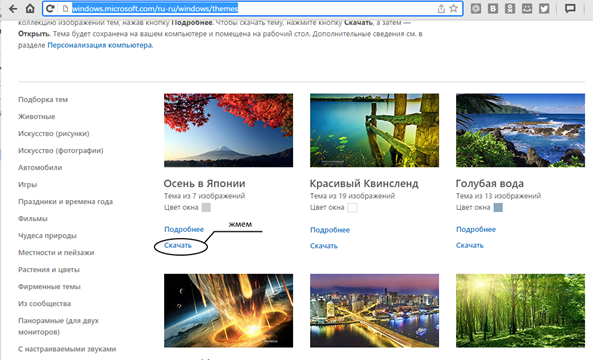
Task: Click the night city skyline theme thumbnail
Action: tap(374, 310)
